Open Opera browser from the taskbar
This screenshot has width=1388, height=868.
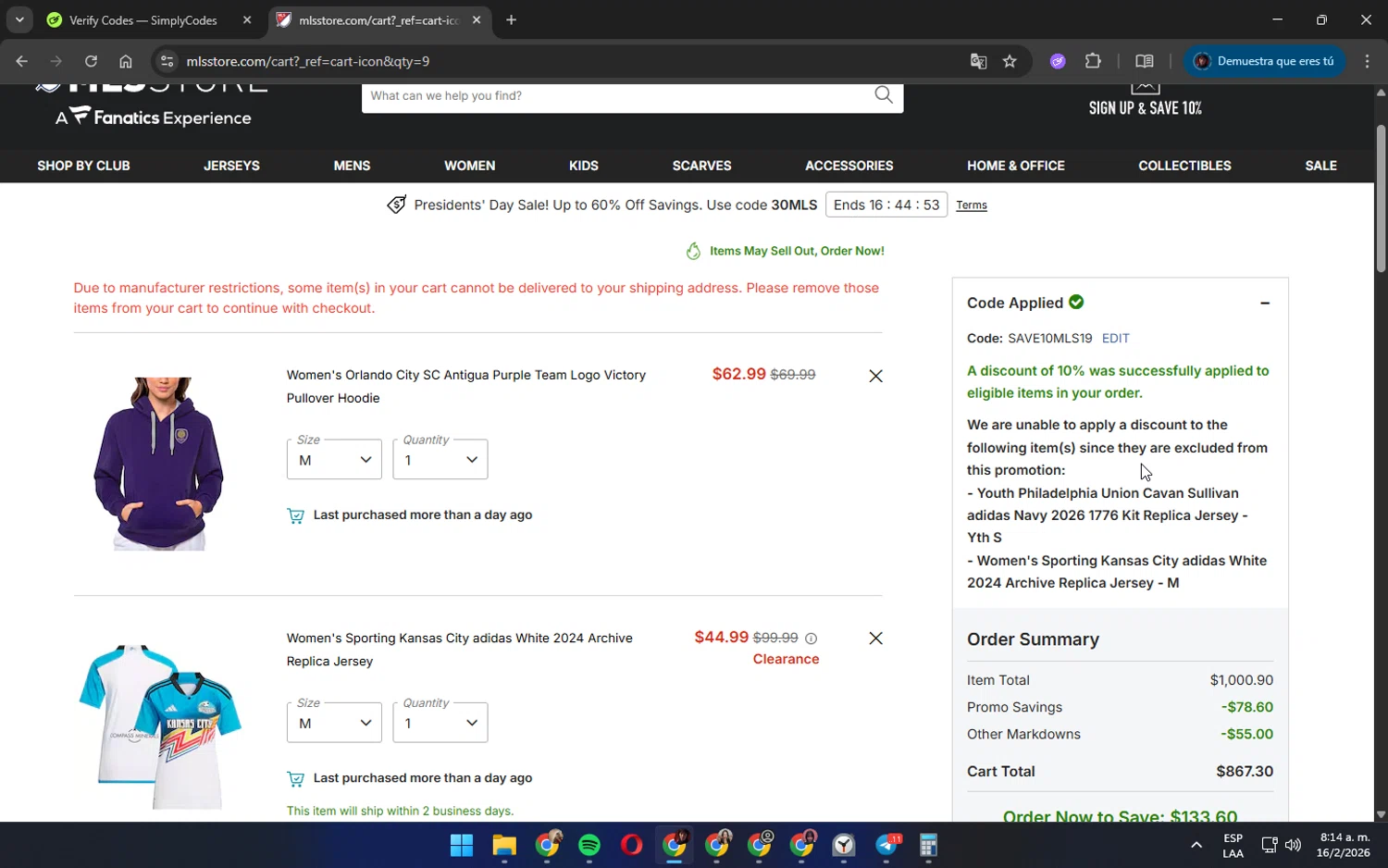click(632, 845)
